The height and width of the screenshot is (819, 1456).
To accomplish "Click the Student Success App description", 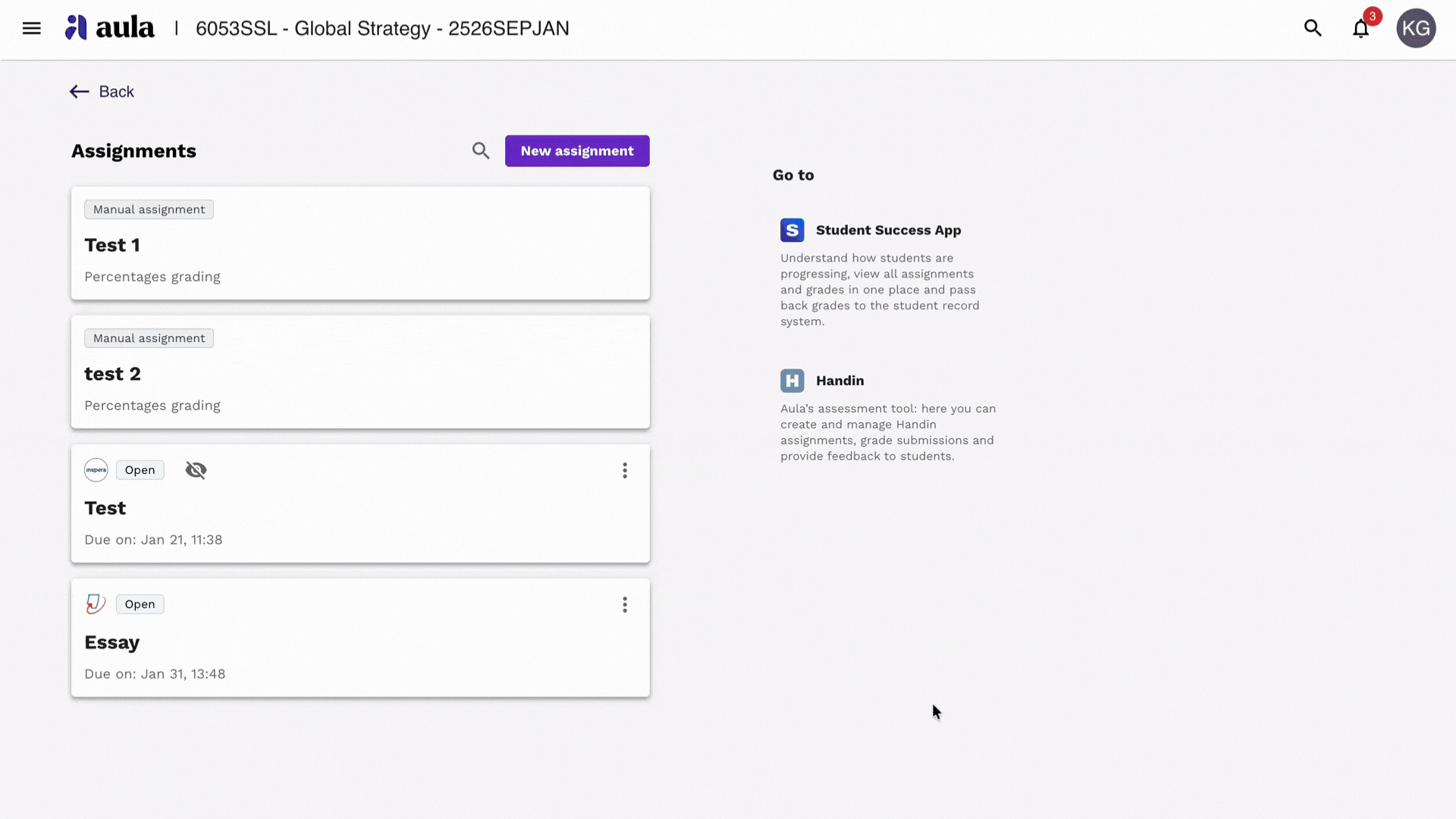I will click(x=880, y=290).
